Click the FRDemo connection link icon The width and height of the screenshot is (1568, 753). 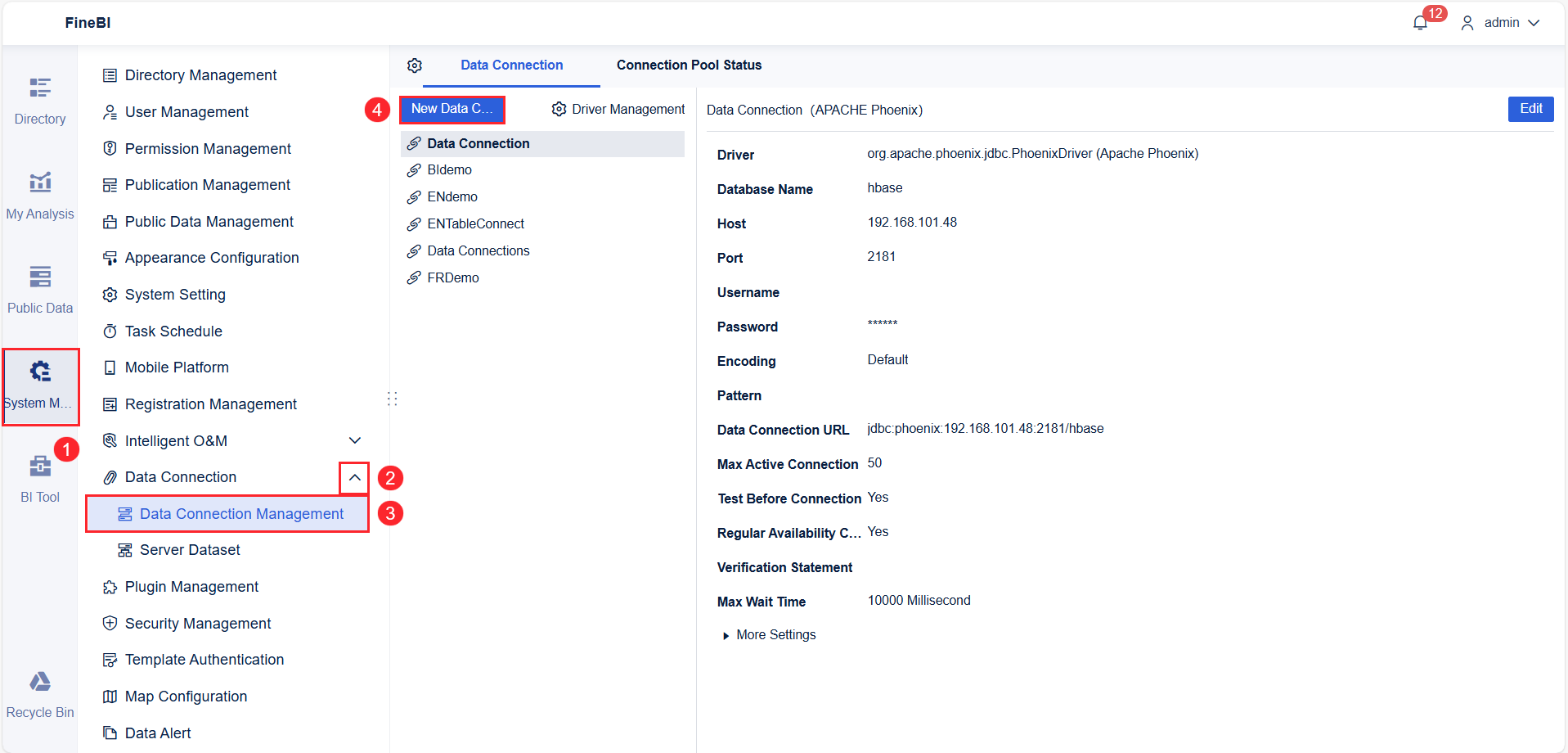click(x=414, y=278)
